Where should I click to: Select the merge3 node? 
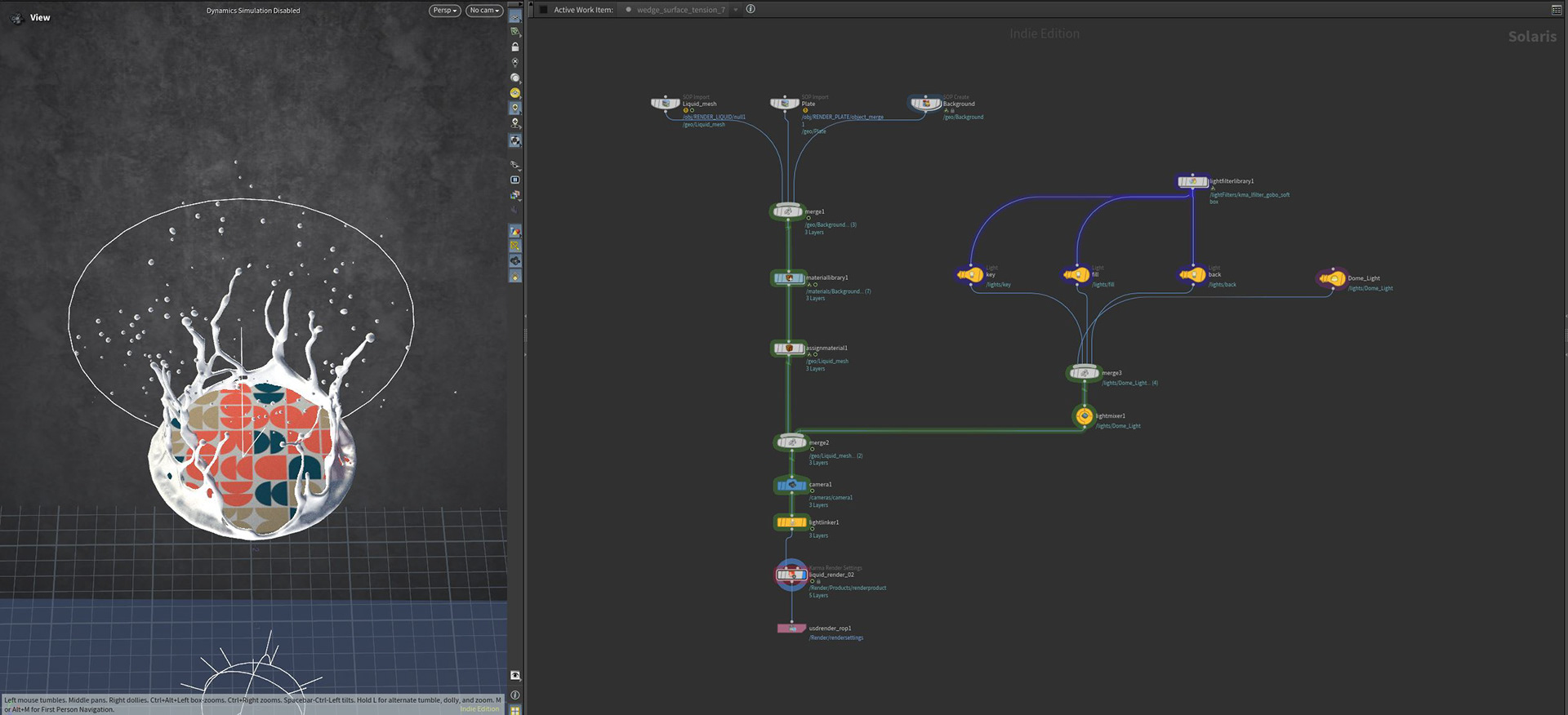(1084, 373)
